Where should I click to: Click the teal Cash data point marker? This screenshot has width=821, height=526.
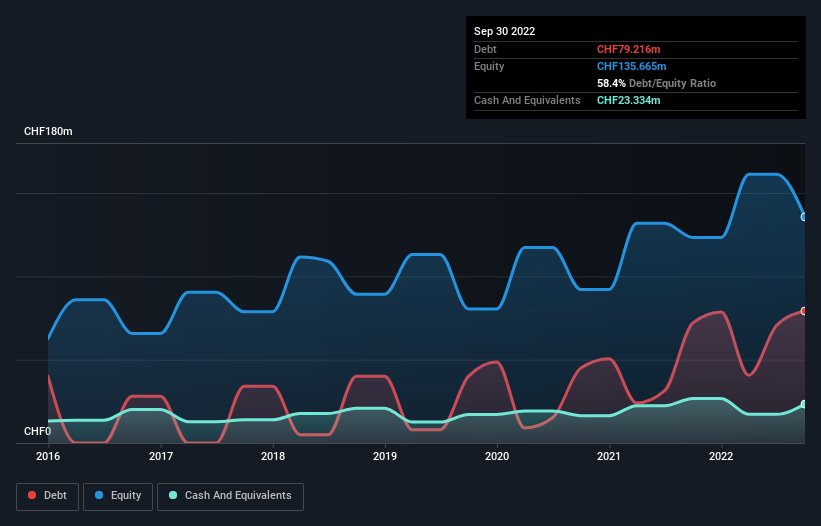point(804,404)
